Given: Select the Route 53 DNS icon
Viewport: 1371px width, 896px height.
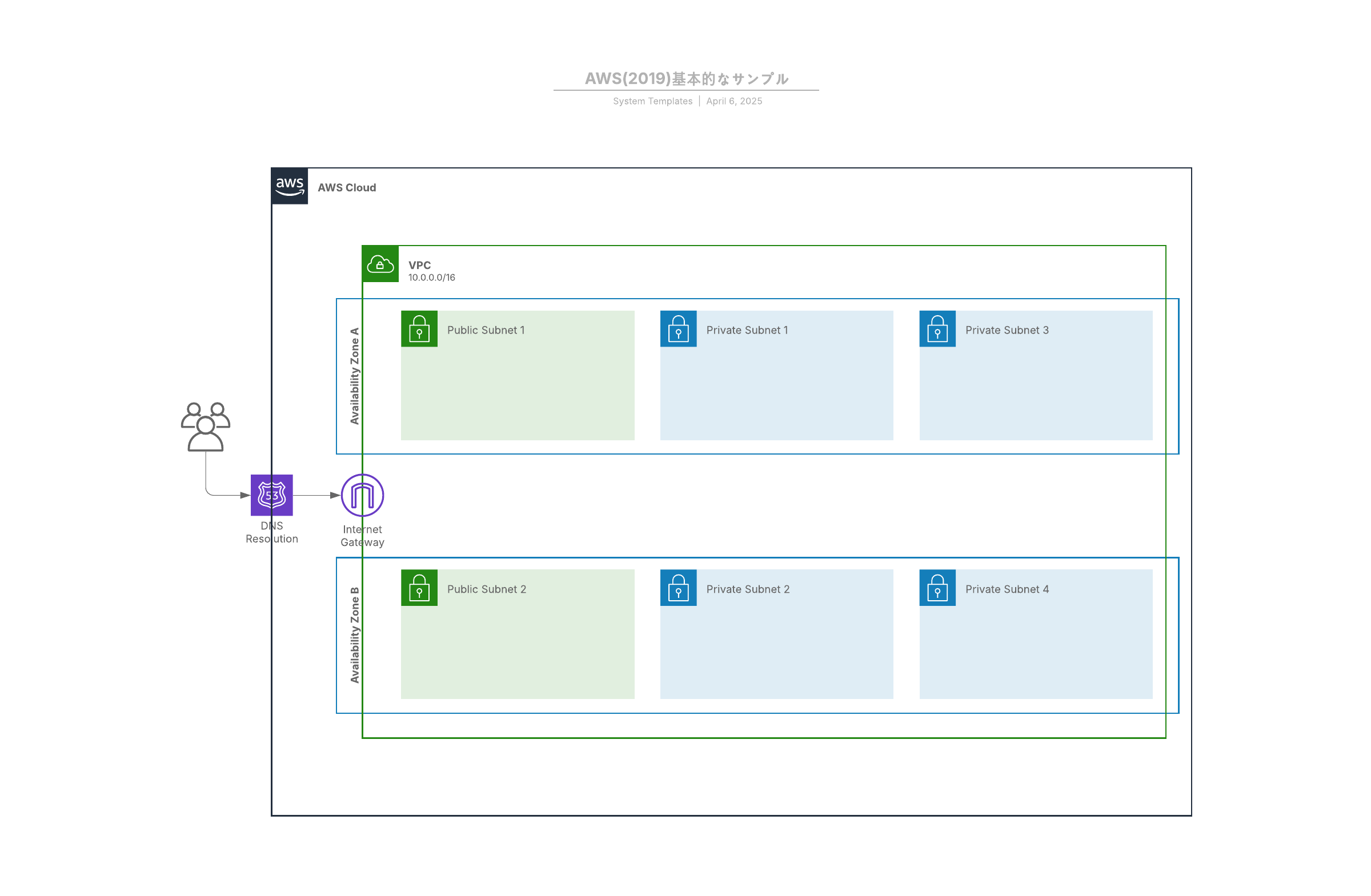Looking at the screenshot, I should [271, 495].
